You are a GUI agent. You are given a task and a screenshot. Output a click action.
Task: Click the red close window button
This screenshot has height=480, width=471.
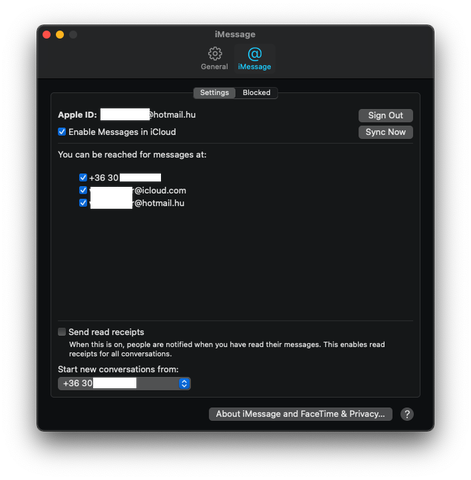tap(47, 34)
